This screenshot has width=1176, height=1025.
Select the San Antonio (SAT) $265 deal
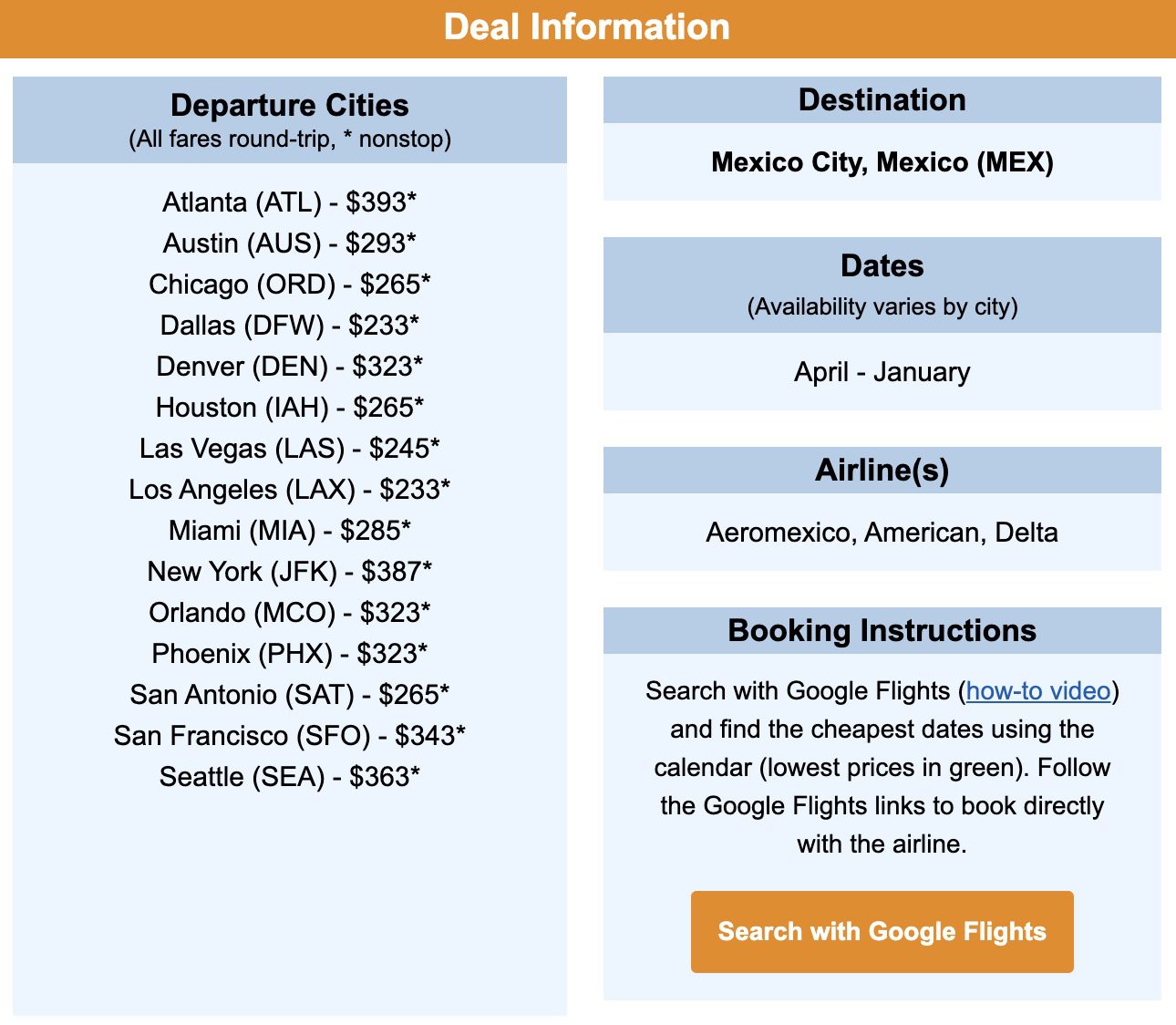pos(290,694)
